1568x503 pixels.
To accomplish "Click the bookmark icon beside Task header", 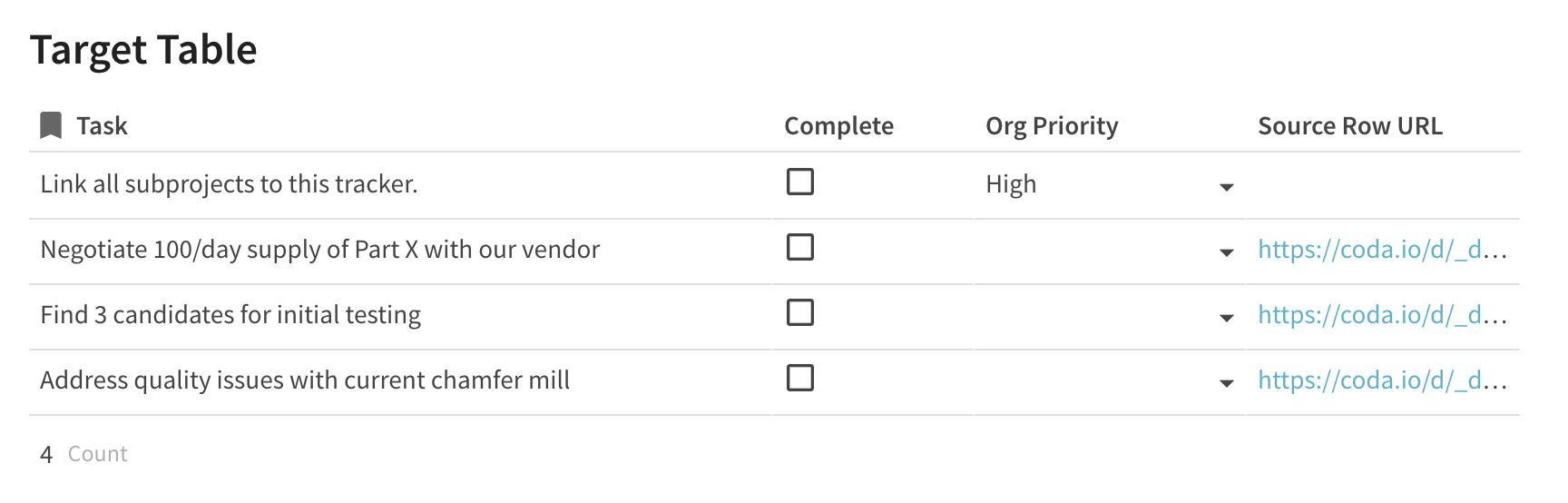I will (x=51, y=125).
